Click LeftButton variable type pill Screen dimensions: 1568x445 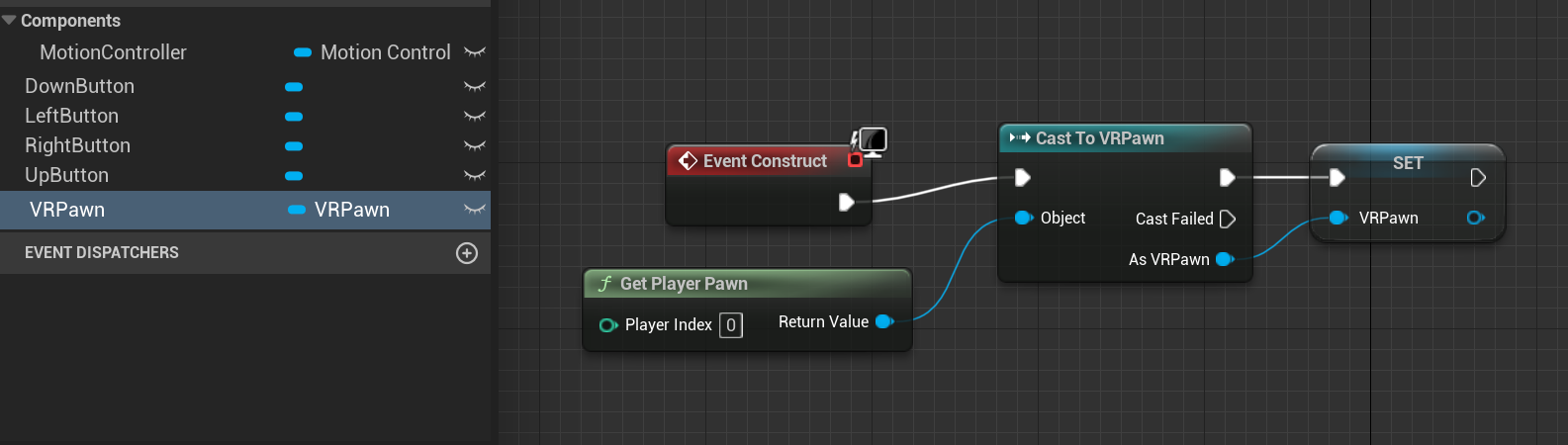pos(294,117)
